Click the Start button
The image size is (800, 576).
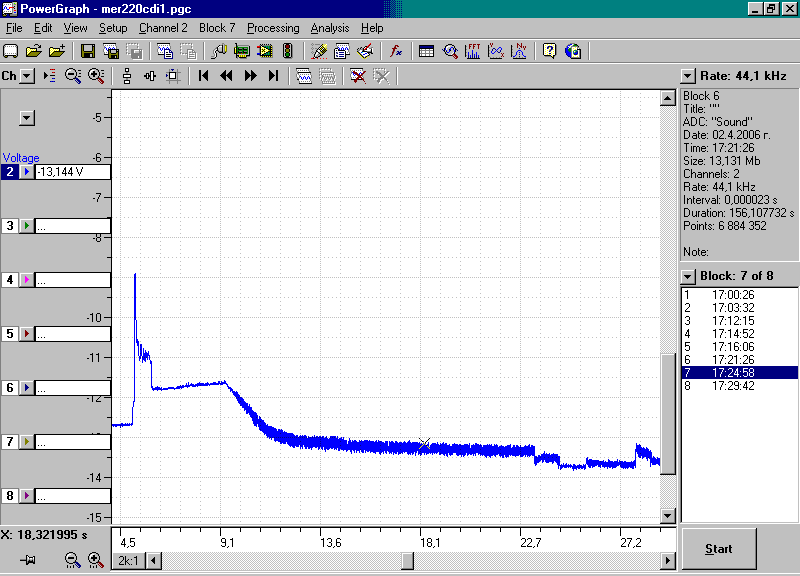[x=719, y=549]
